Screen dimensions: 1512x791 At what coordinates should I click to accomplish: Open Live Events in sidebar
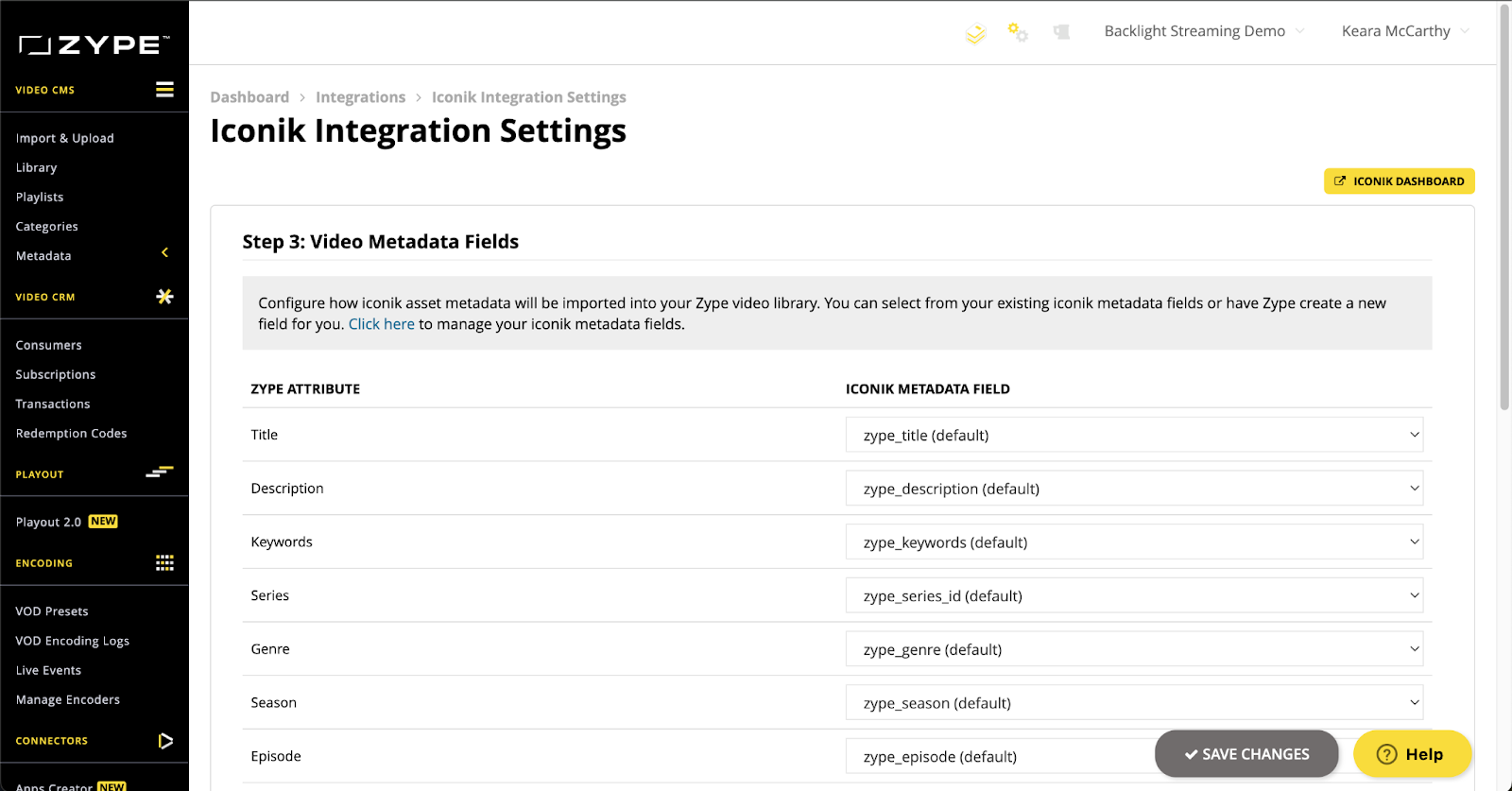pyautogui.click(x=49, y=670)
